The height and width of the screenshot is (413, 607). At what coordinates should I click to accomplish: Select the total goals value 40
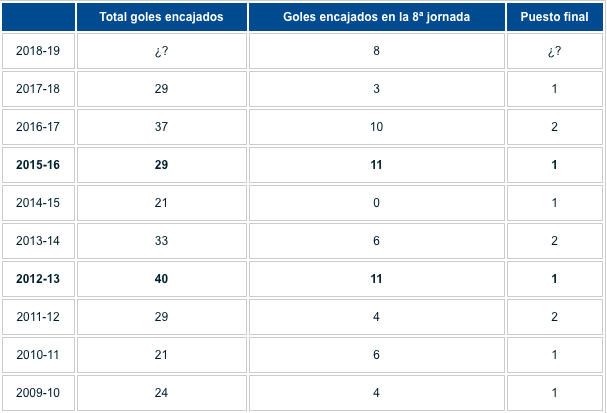click(161, 279)
